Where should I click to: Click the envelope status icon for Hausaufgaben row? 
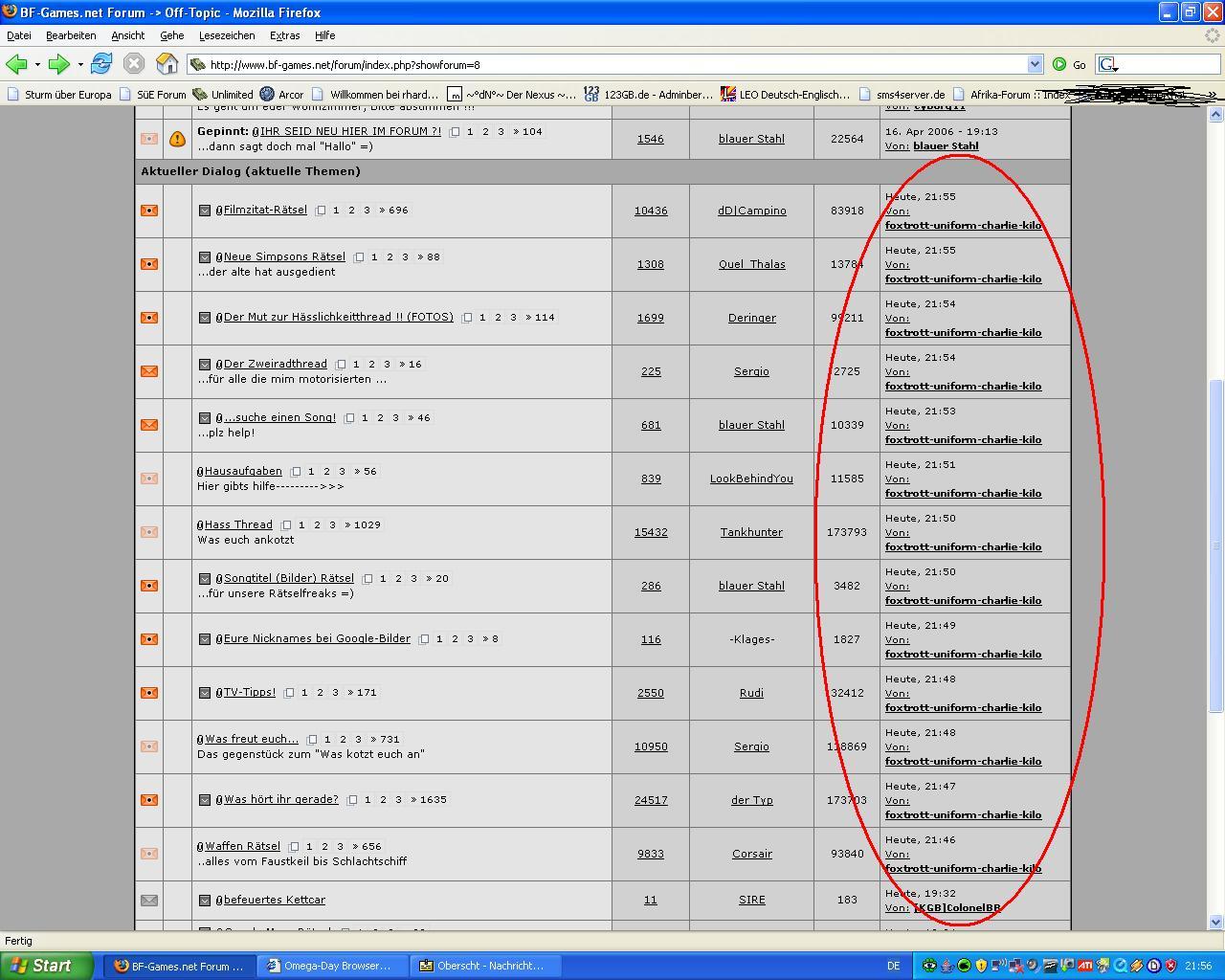(149, 478)
